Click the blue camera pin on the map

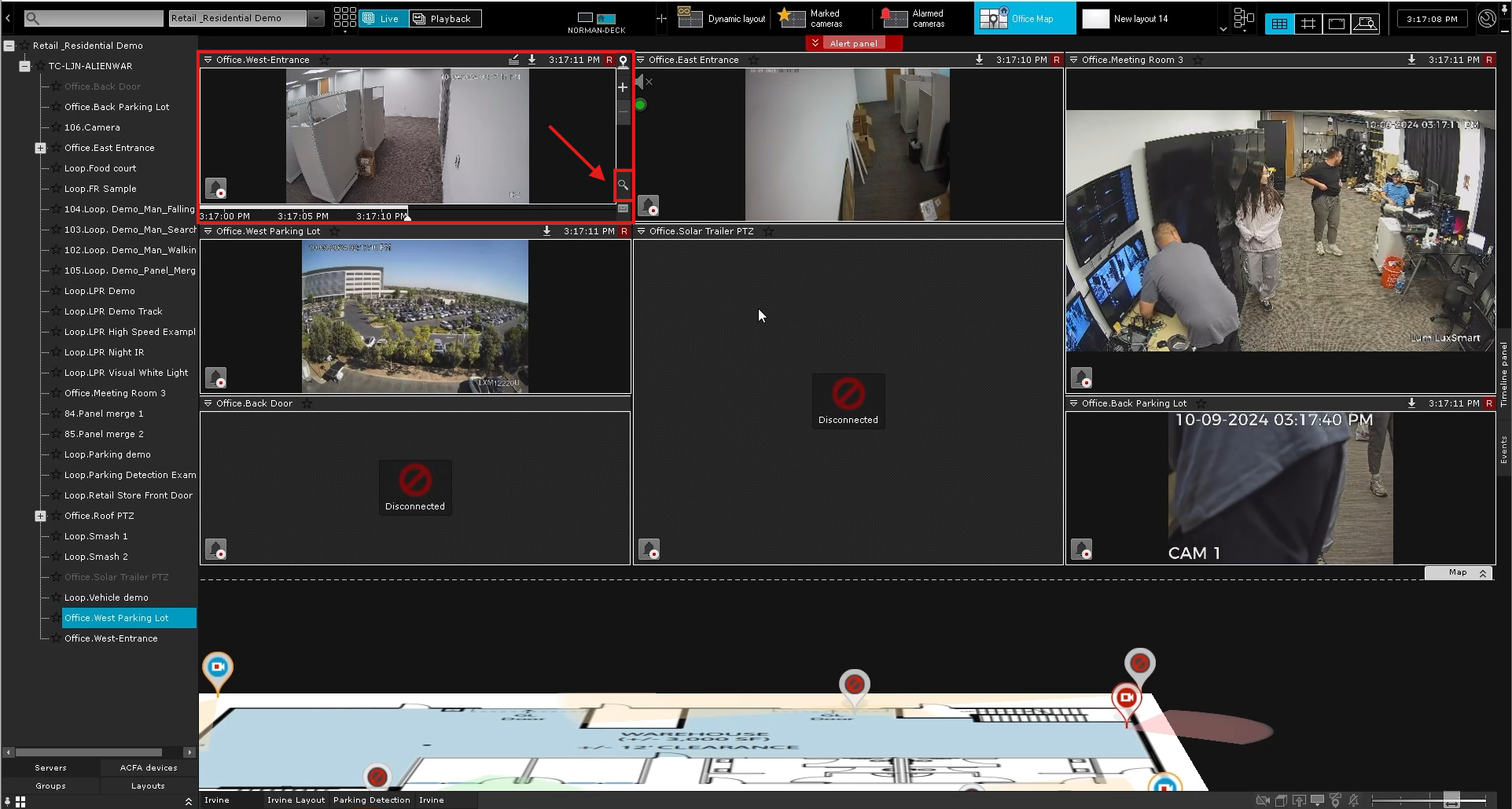point(218,667)
